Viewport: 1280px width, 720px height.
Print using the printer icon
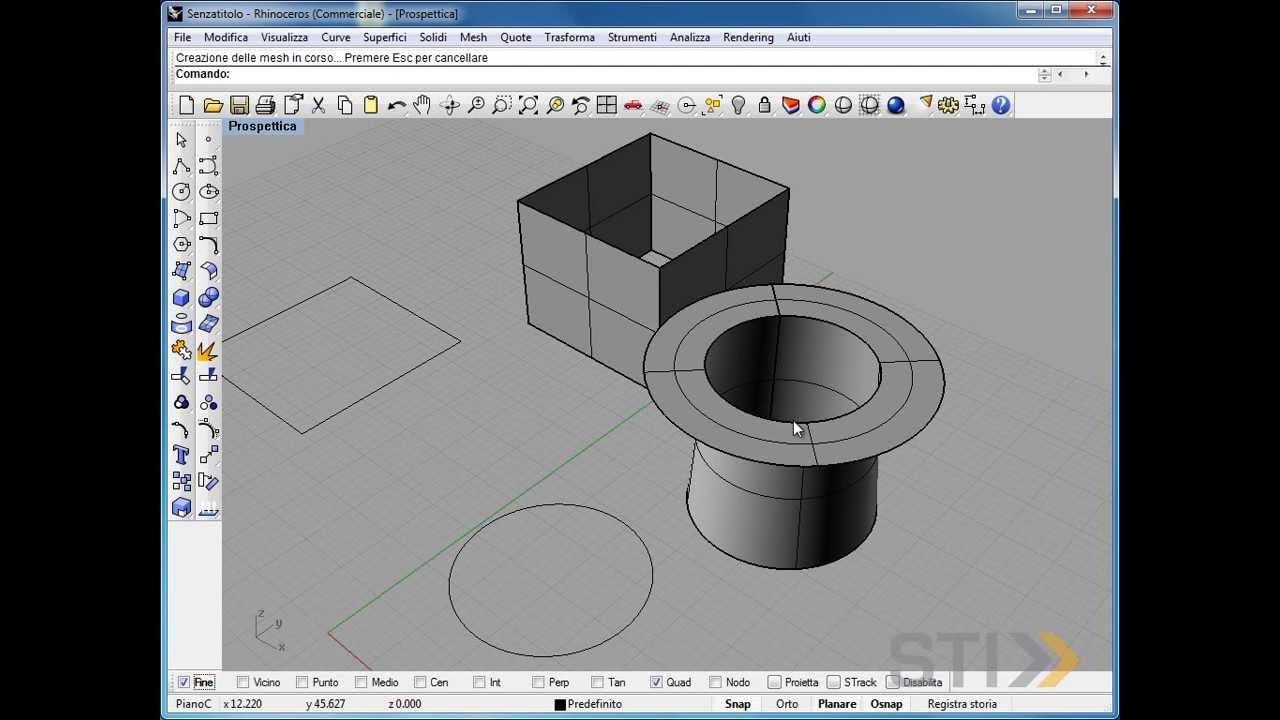click(265, 105)
